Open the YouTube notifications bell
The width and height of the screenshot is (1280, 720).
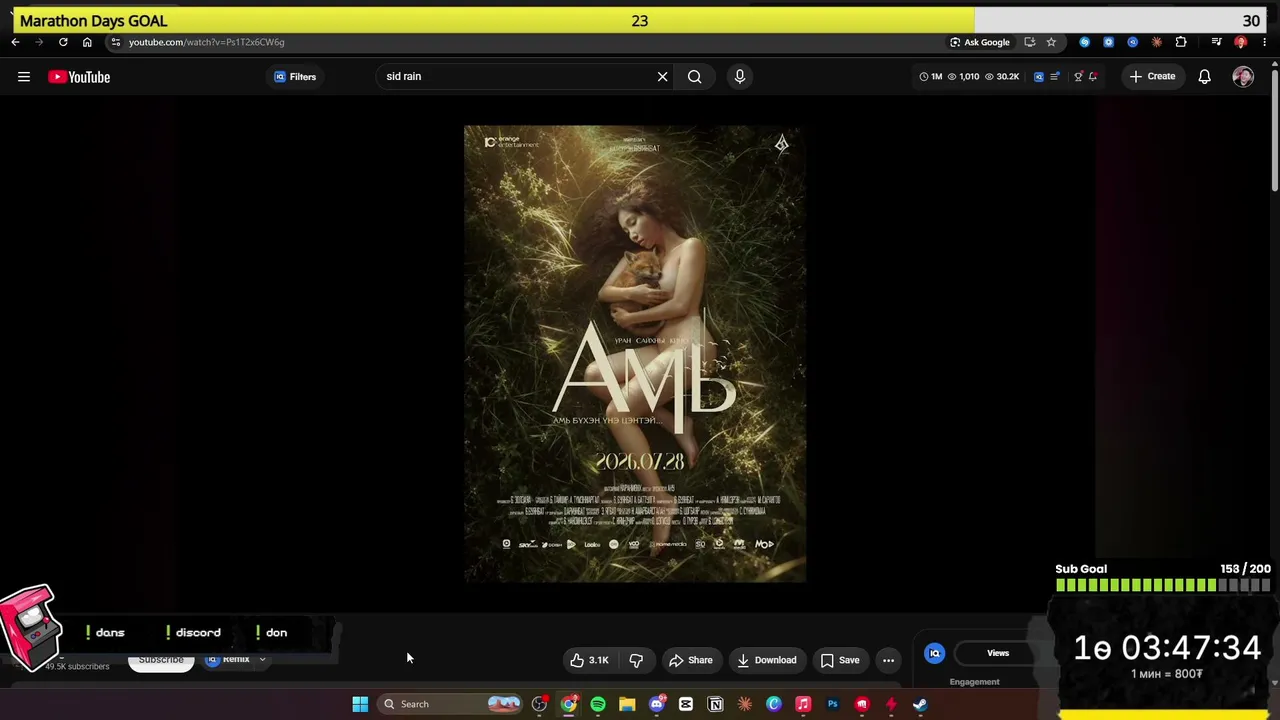pyautogui.click(x=1205, y=77)
